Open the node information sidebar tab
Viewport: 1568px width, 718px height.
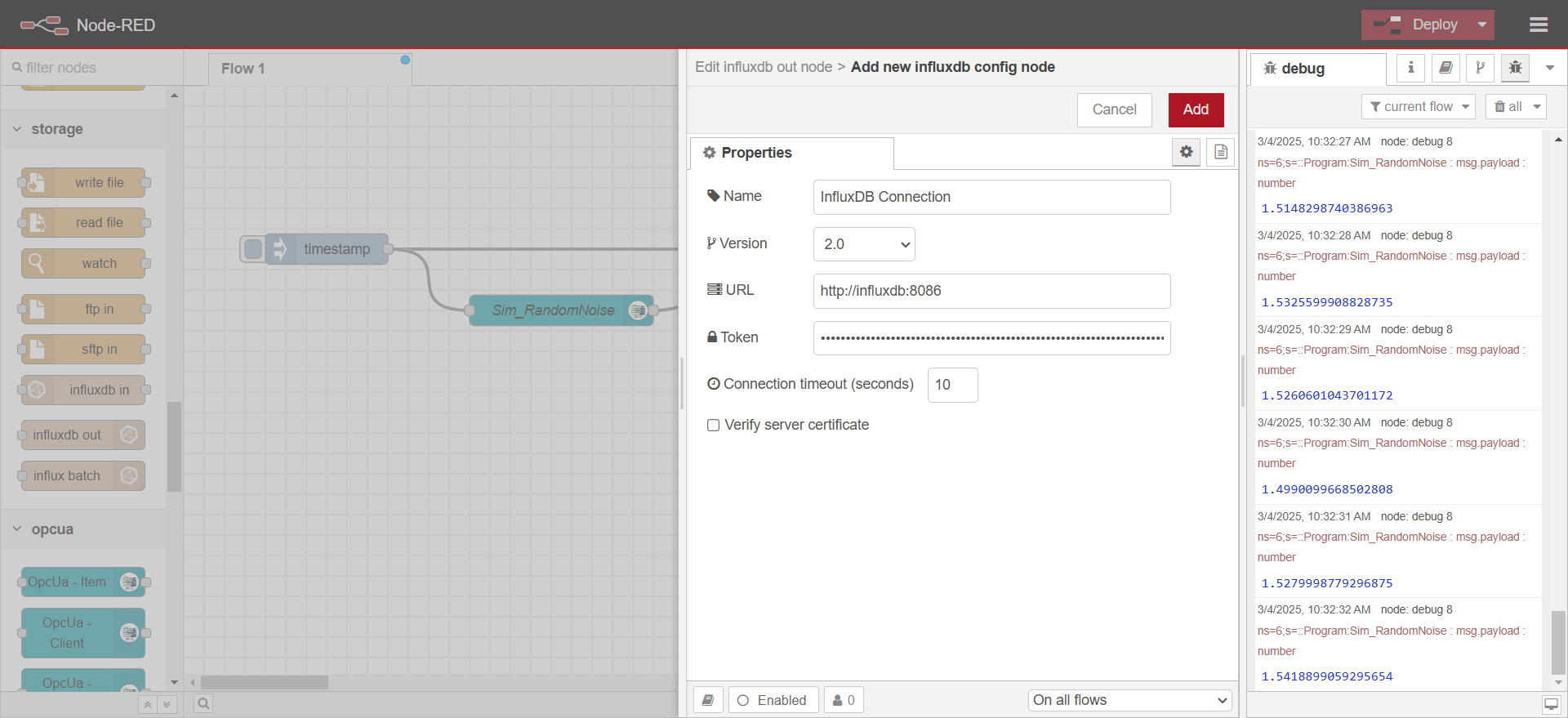click(x=1410, y=69)
